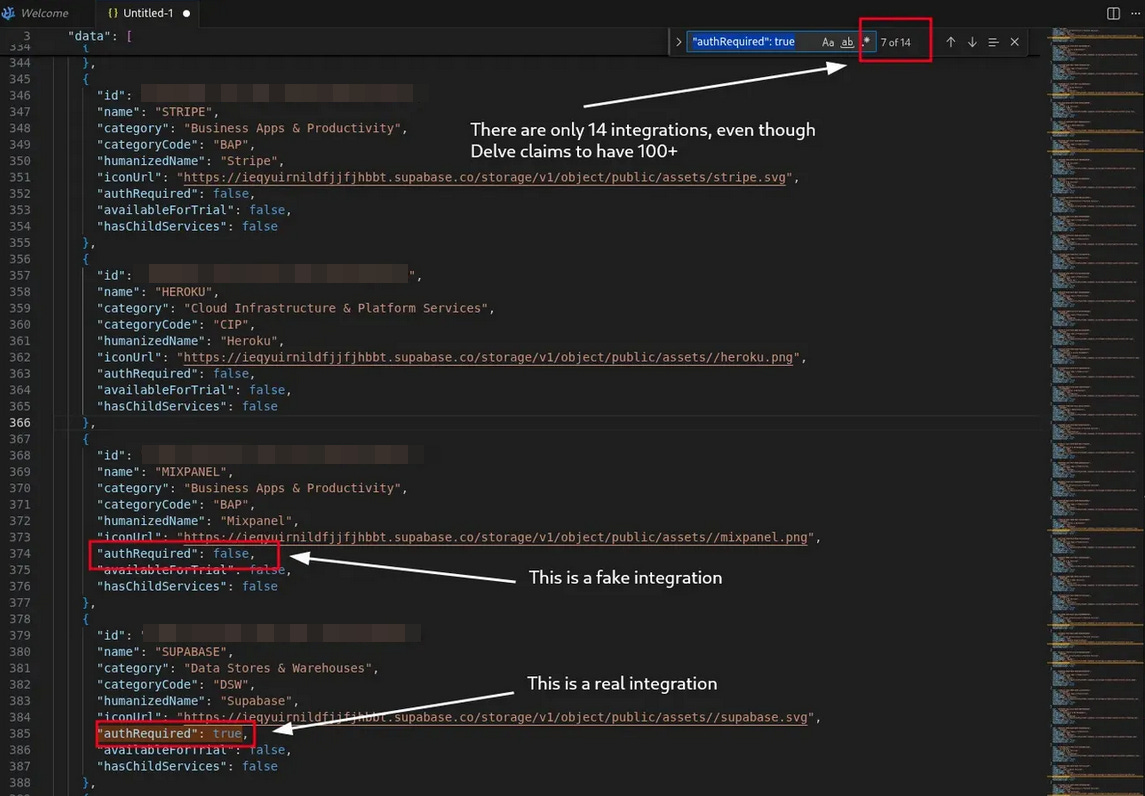This screenshot has width=1145, height=796.
Task: Click the "CIP" categoryCode value
Action: 231,325
